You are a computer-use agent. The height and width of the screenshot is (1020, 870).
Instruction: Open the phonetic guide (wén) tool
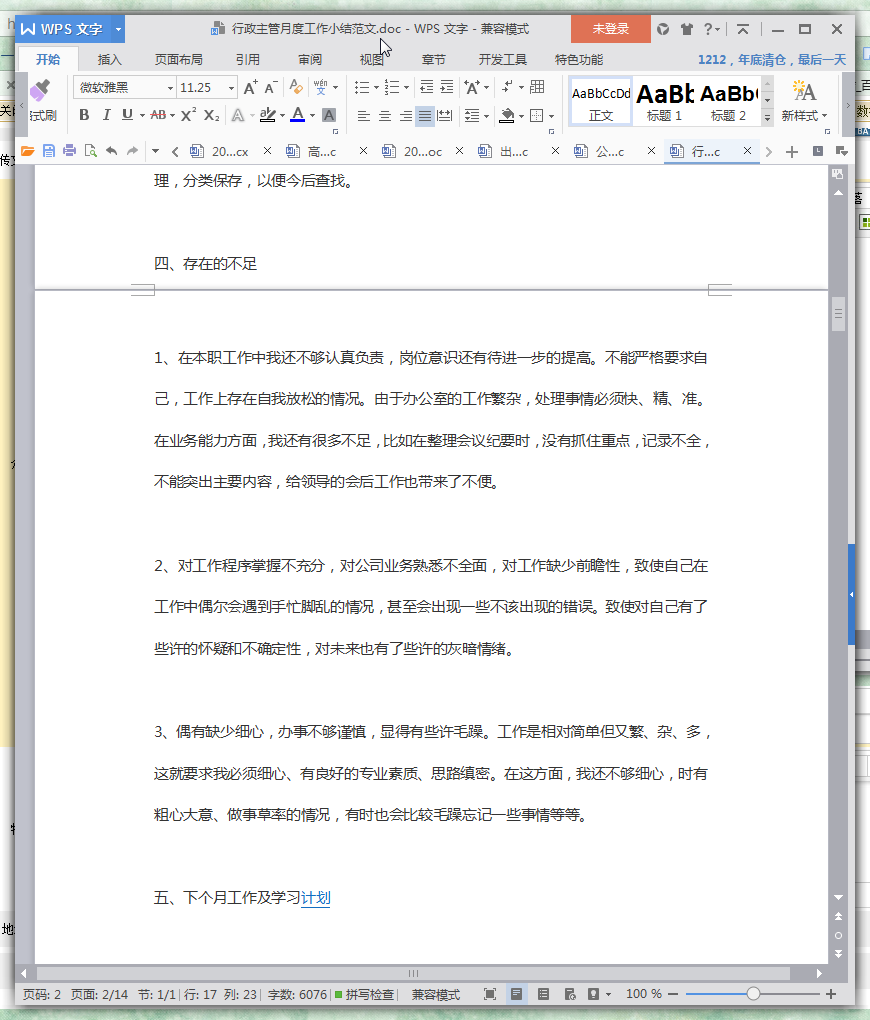coord(321,87)
